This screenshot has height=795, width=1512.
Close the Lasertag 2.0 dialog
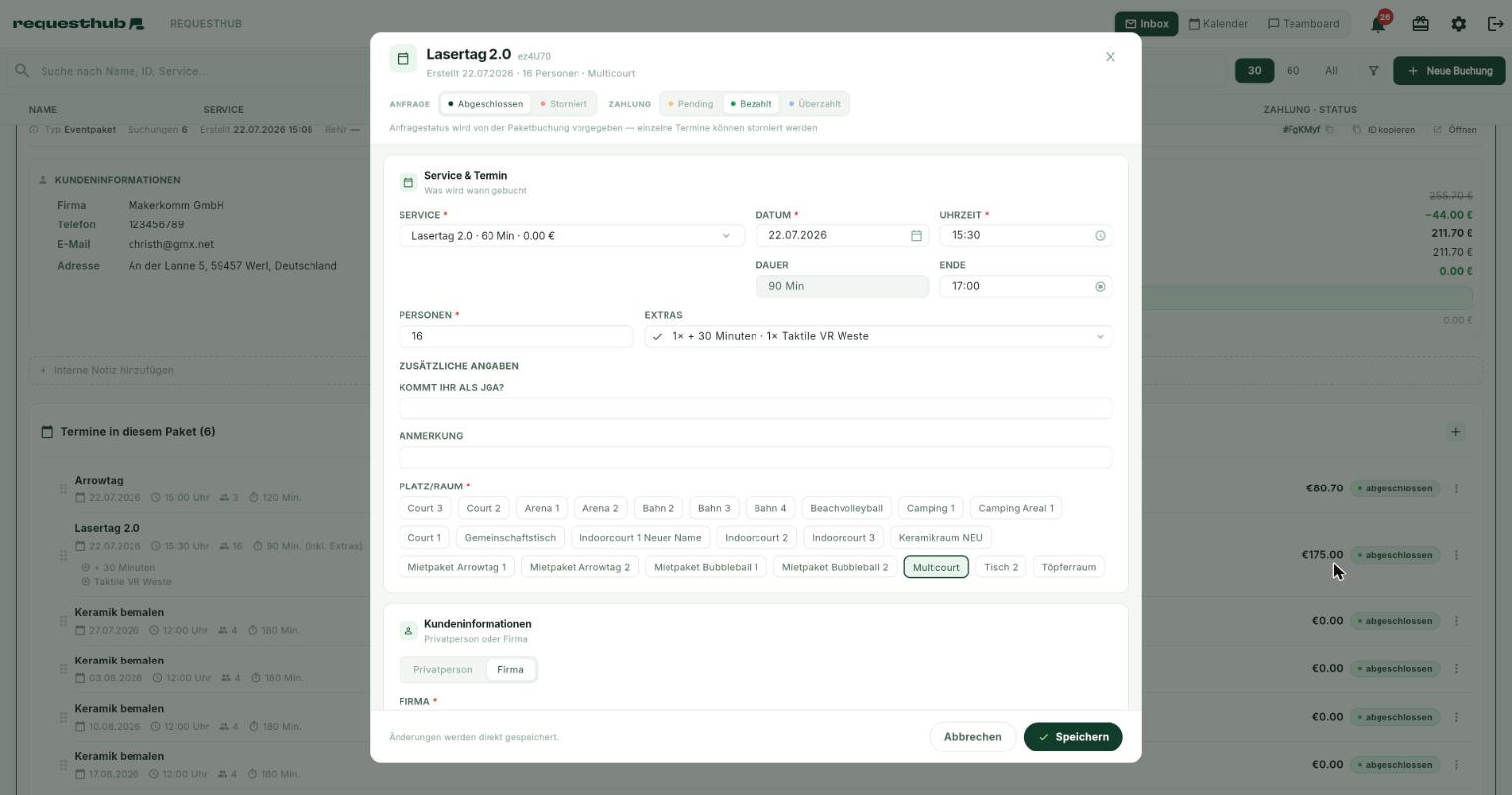(x=1110, y=57)
